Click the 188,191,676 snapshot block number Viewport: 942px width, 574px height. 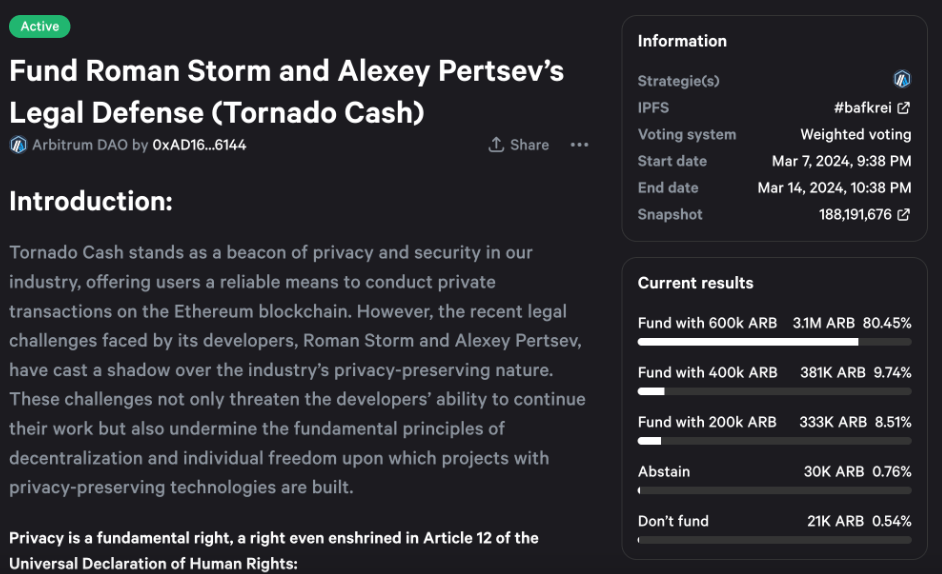855,215
